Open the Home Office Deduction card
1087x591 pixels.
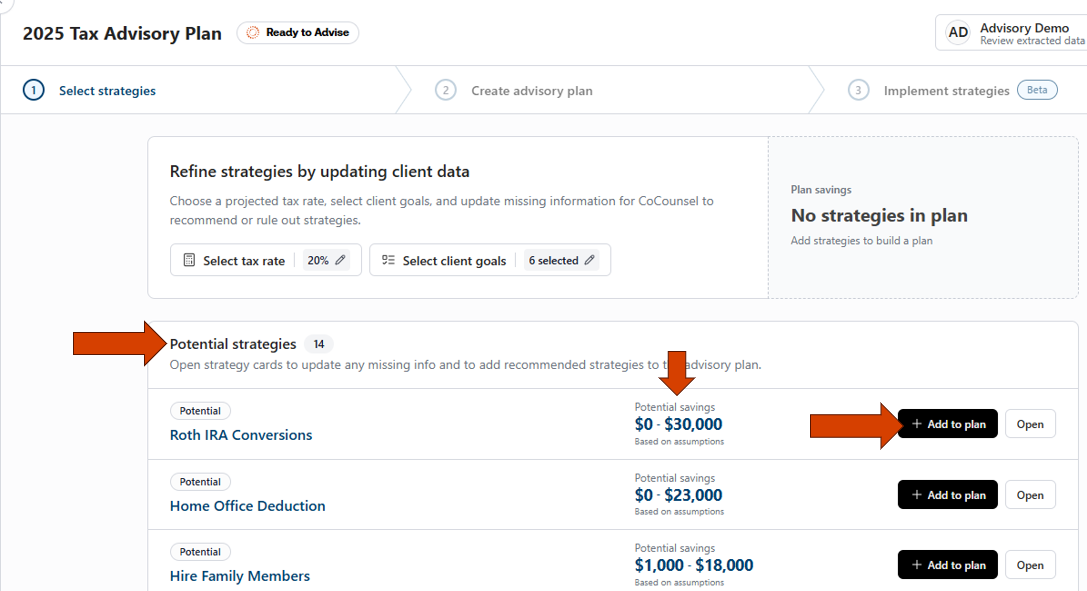click(x=1030, y=495)
